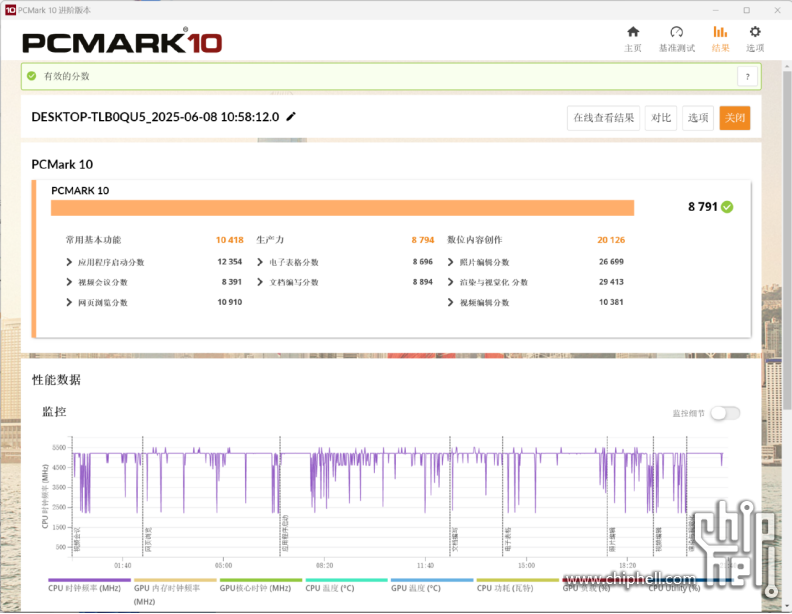The width and height of the screenshot is (792, 614).
Task: Click the PCMark title bar app icon
Action: (x=10, y=10)
